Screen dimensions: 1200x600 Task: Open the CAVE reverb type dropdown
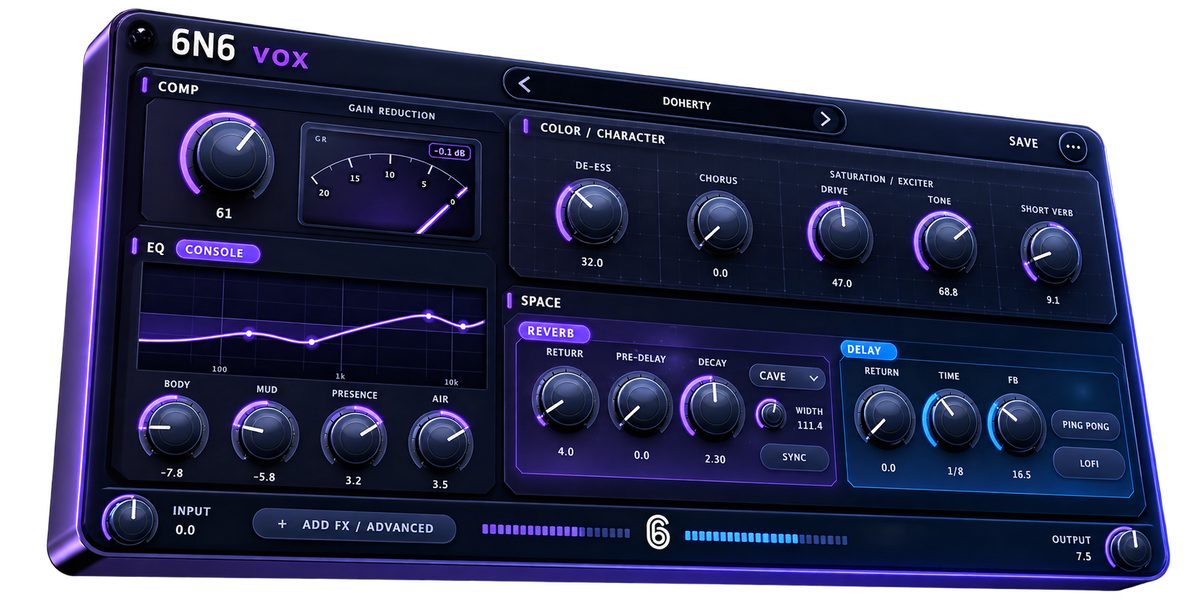click(x=786, y=377)
